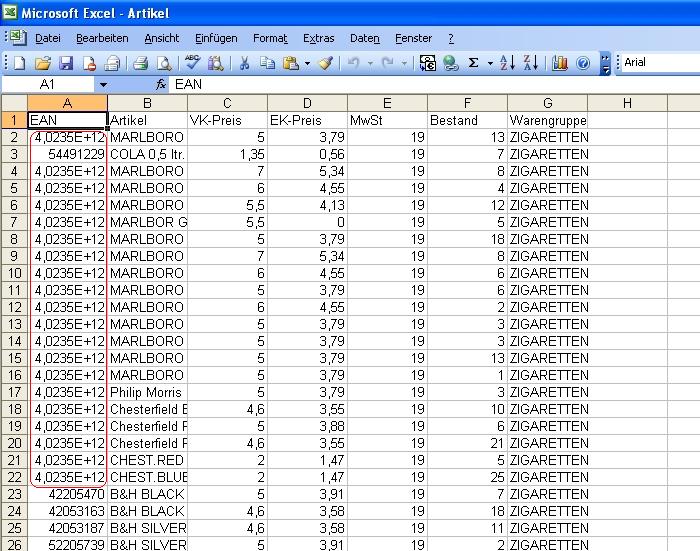Click the Arial font name box
The width and height of the screenshot is (700, 551).
pyautogui.click(x=661, y=63)
